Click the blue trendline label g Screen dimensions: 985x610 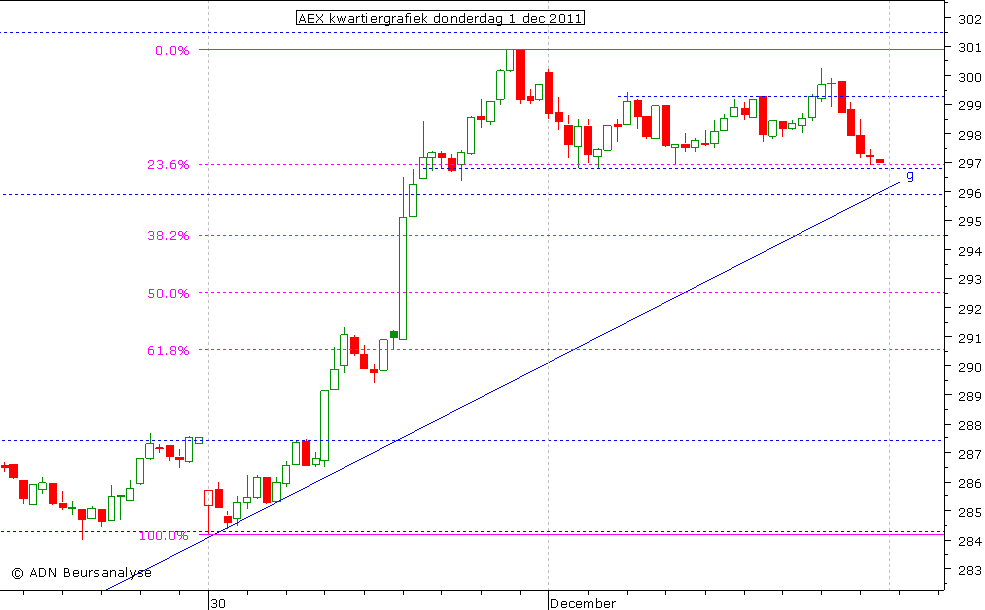[x=910, y=176]
